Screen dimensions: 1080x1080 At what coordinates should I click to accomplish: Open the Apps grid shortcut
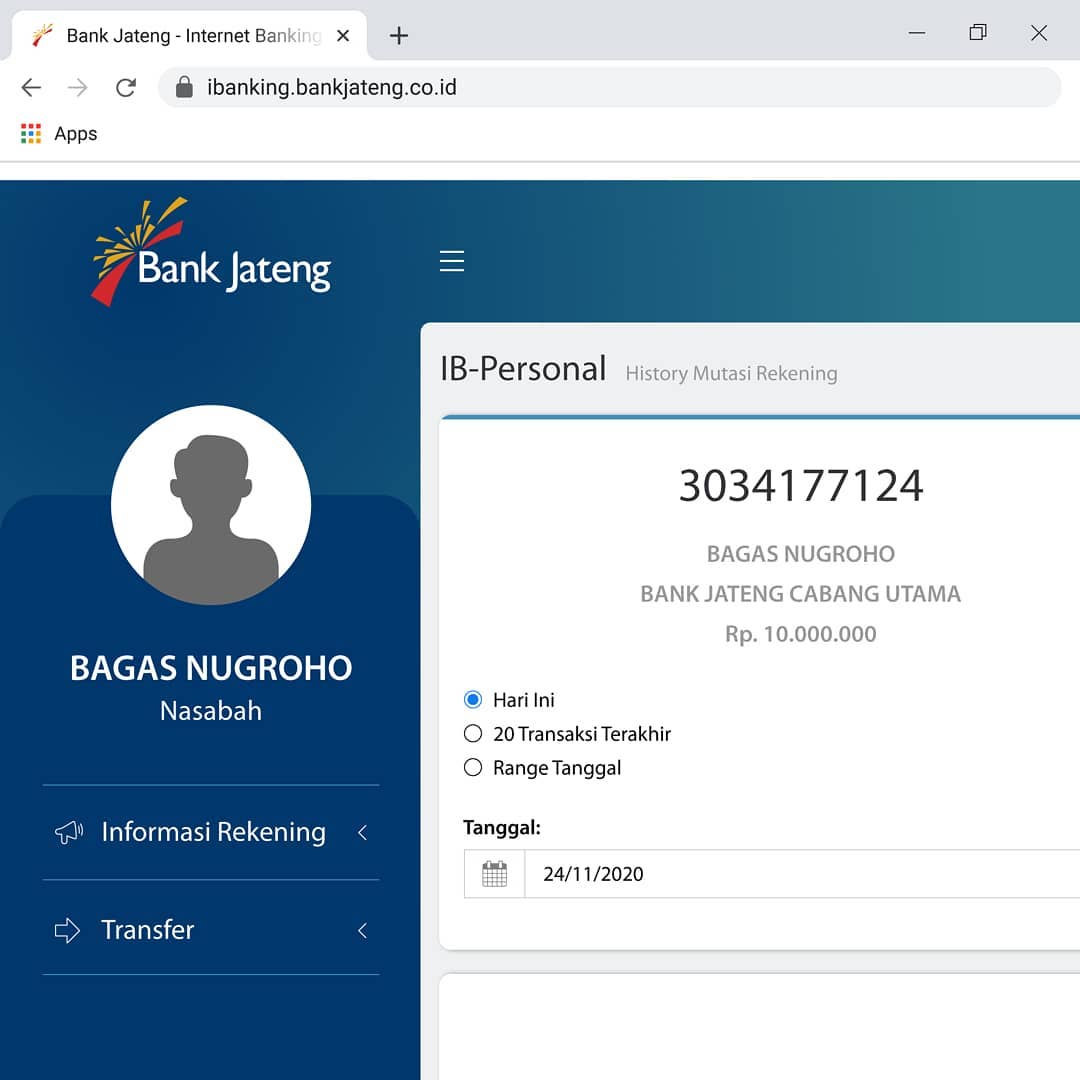point(59,134)
